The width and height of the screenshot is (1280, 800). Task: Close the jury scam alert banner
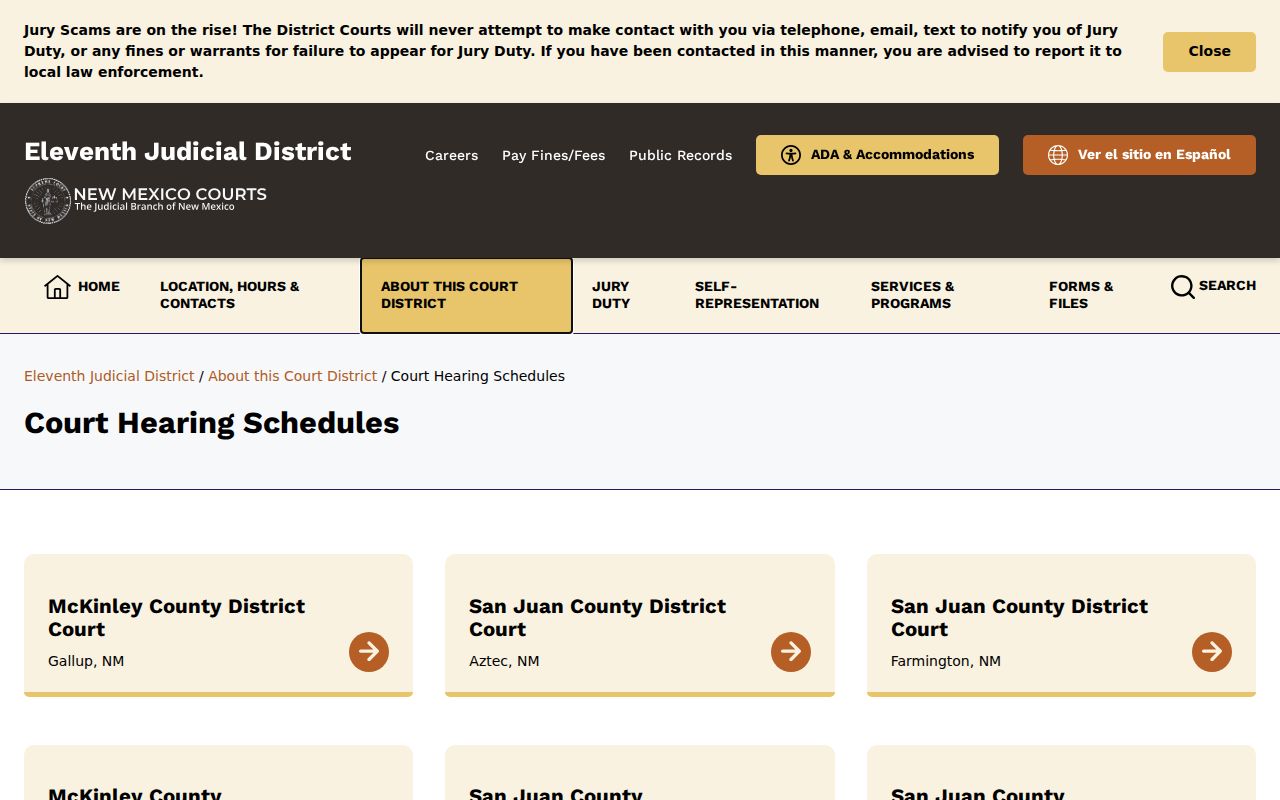click(x=1209, y=52)
